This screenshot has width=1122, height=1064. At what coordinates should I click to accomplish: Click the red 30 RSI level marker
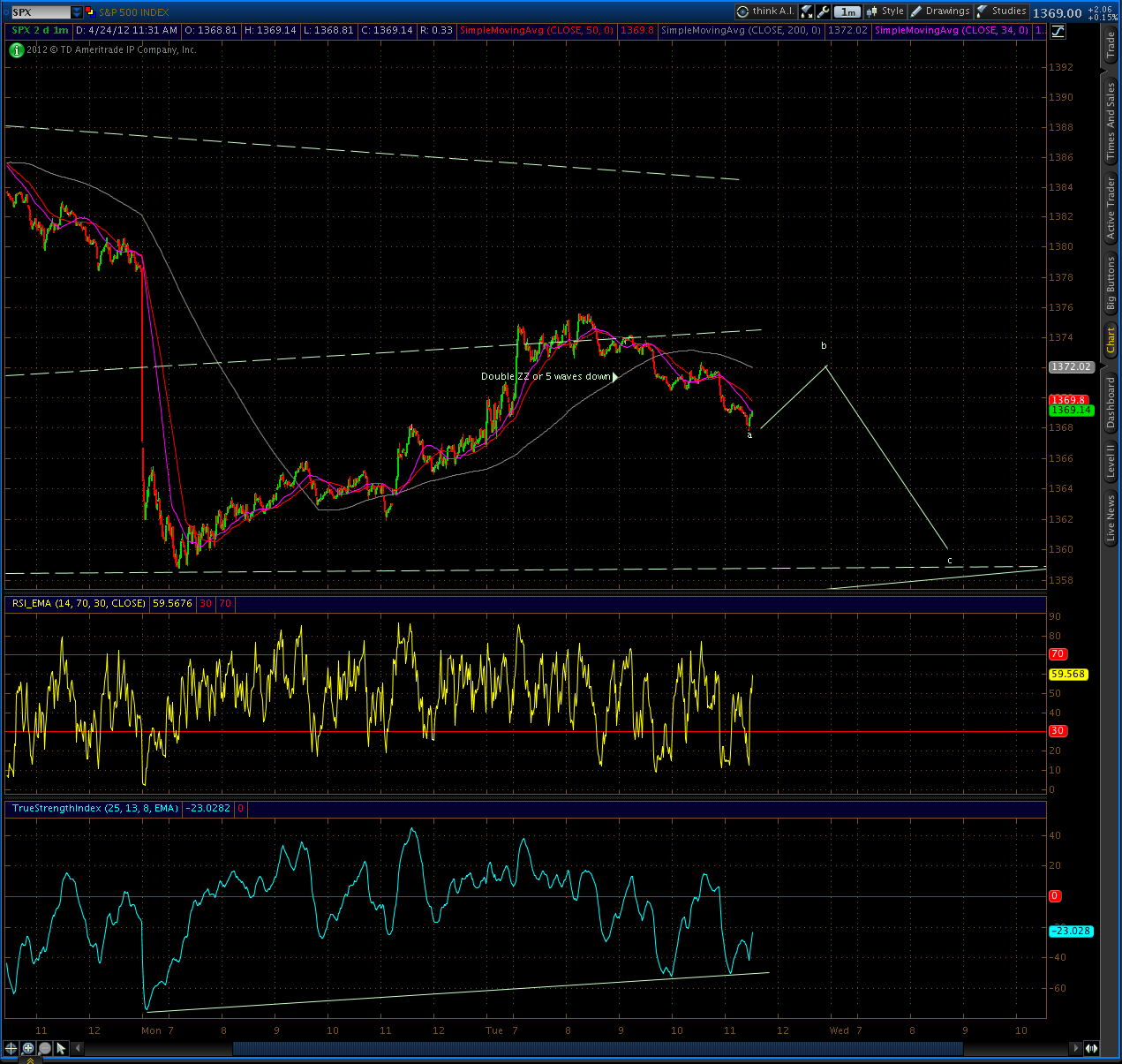tap(1058, 731)
